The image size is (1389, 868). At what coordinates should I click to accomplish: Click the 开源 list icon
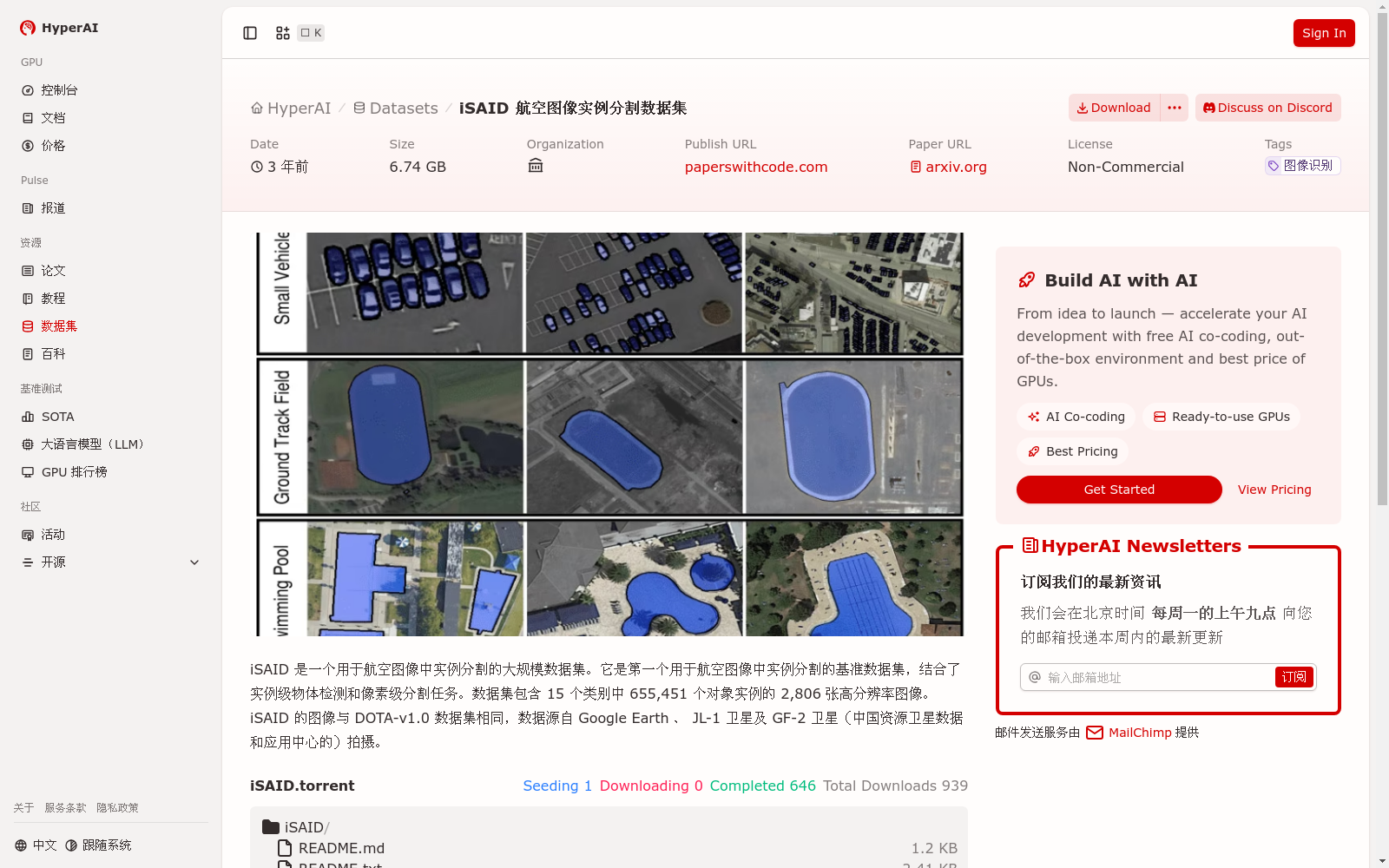click(28, 562)
